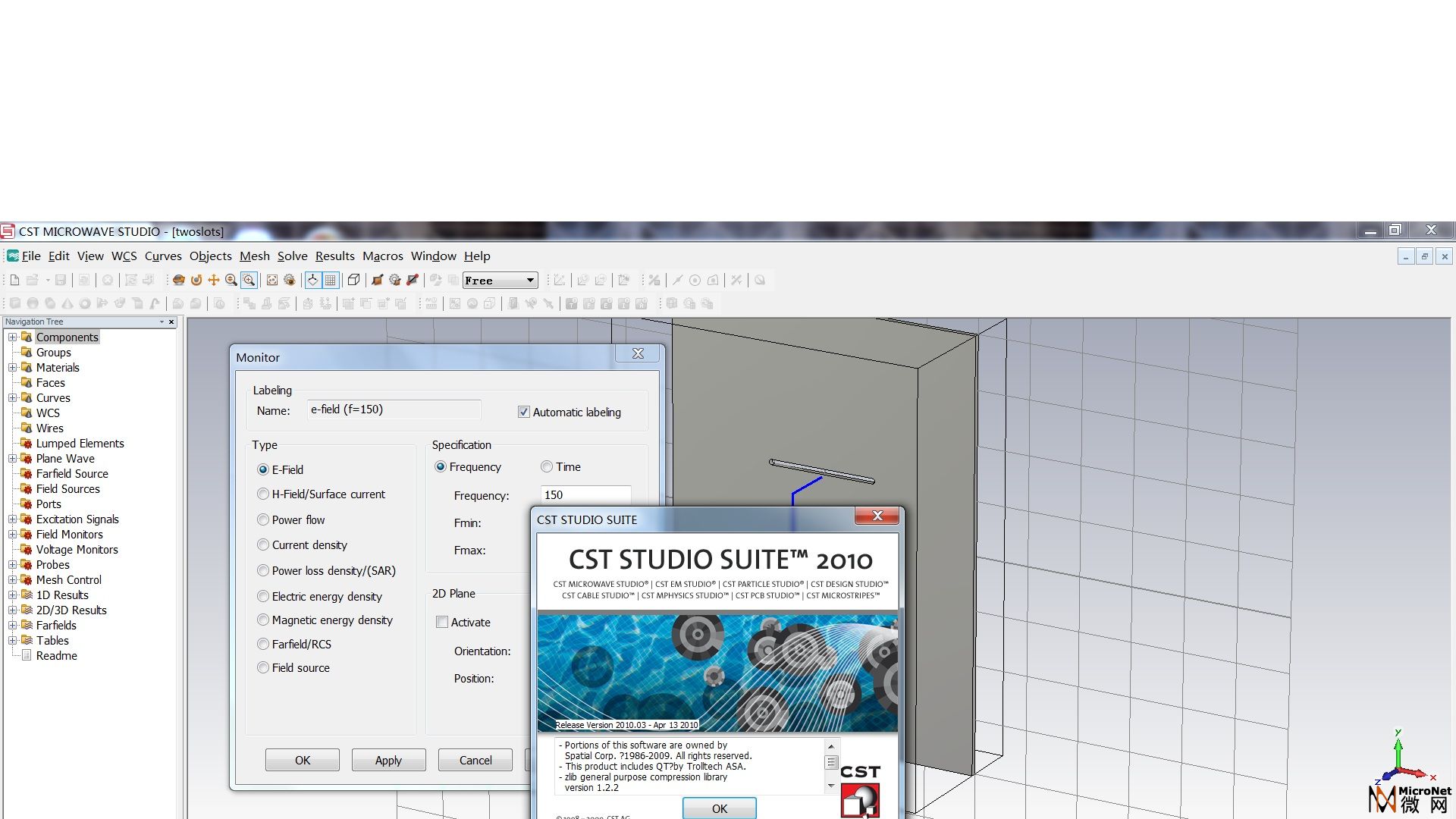
Task: Select H-Field/Surface current radio button
Action: pyautogui.click(x=263, y=494)
